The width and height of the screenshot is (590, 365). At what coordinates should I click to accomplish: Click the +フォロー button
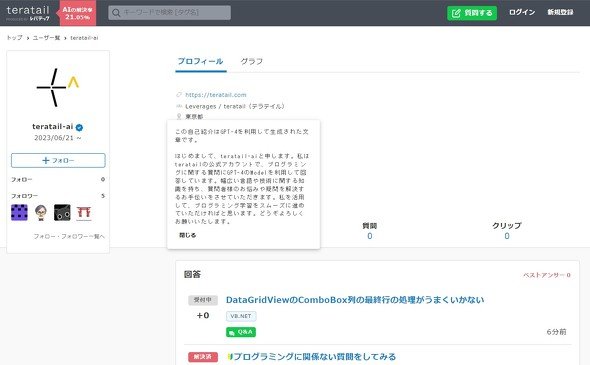coord(58,160)
